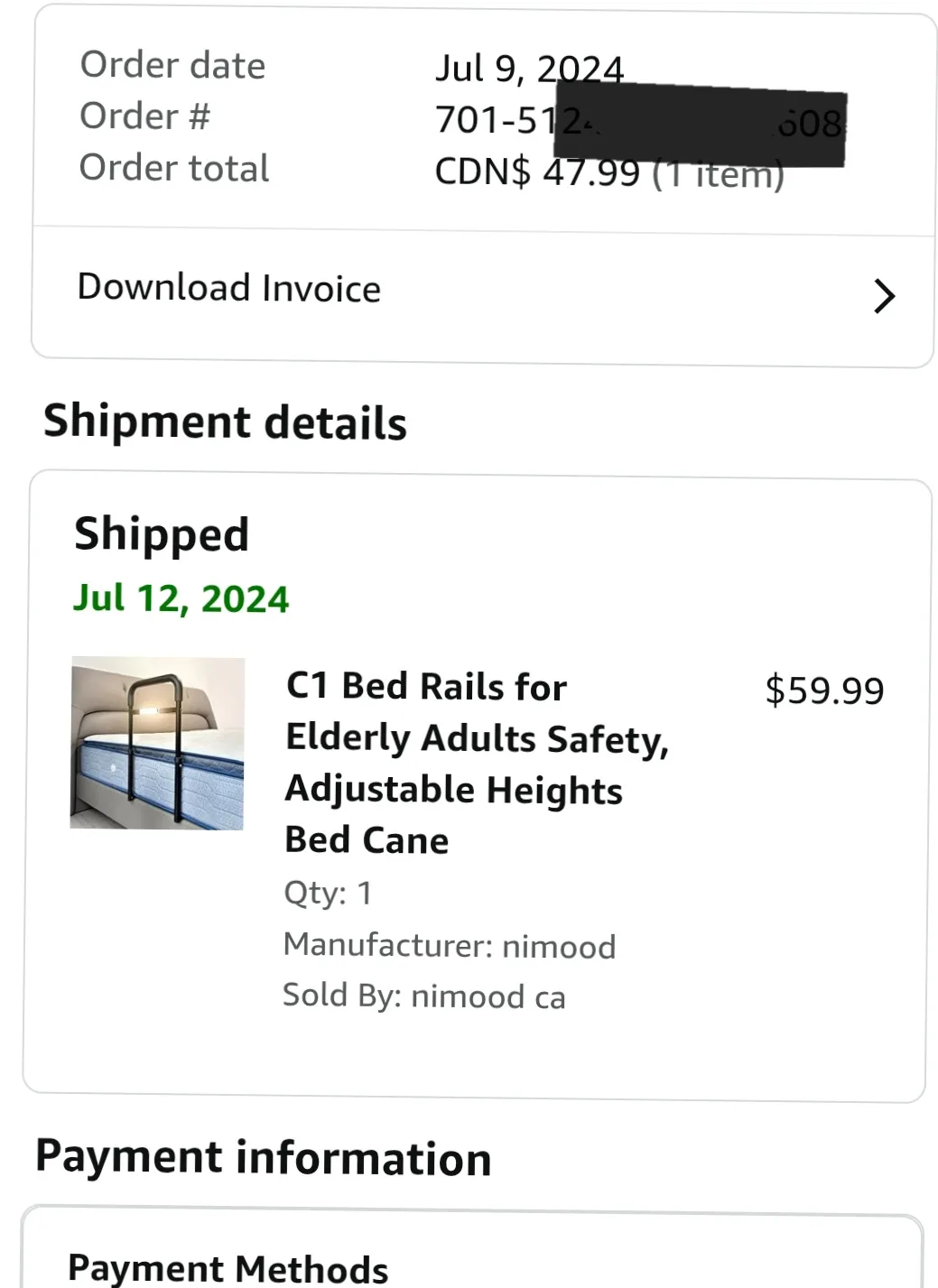Select the order date Jul 9, 2024

coord(528,67)
